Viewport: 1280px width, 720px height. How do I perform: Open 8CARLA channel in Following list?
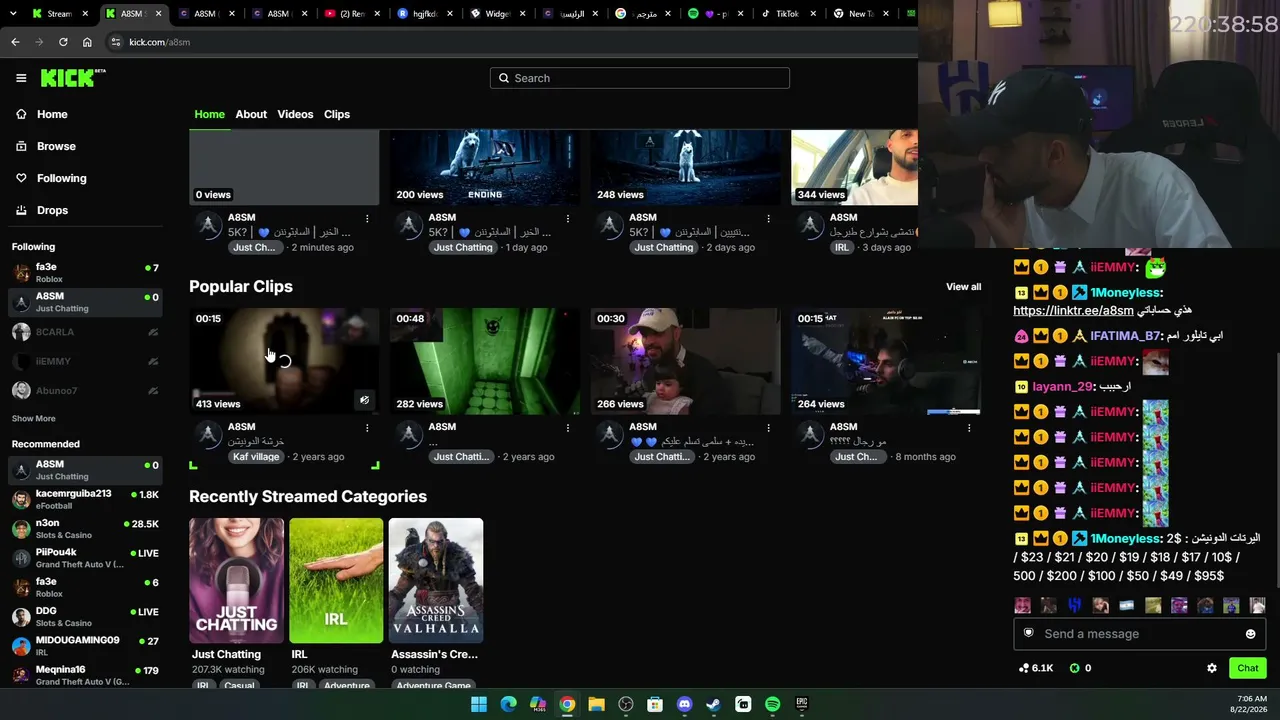point(85,332)
